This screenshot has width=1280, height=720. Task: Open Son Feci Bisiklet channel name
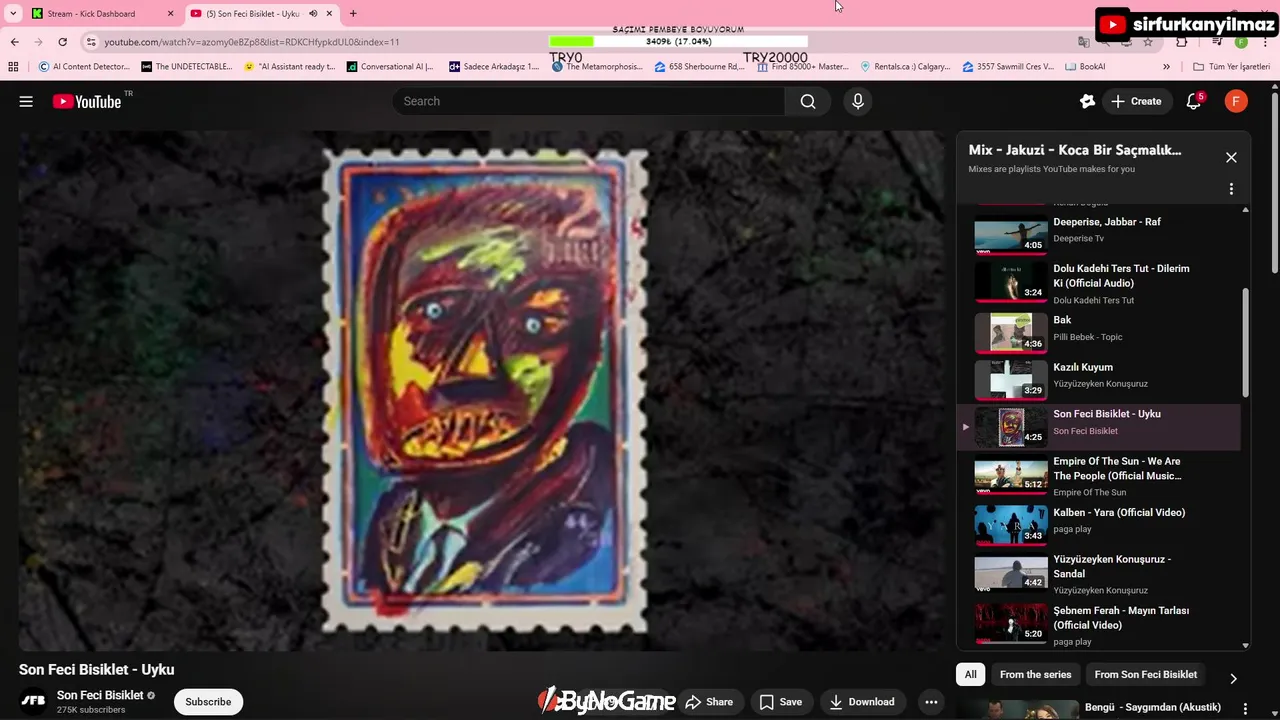coord(100,695)
